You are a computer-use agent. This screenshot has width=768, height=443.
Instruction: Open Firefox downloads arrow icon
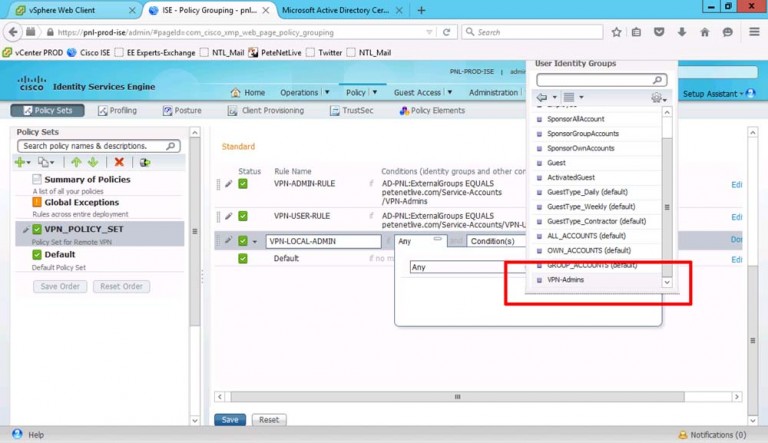[682, 32]
